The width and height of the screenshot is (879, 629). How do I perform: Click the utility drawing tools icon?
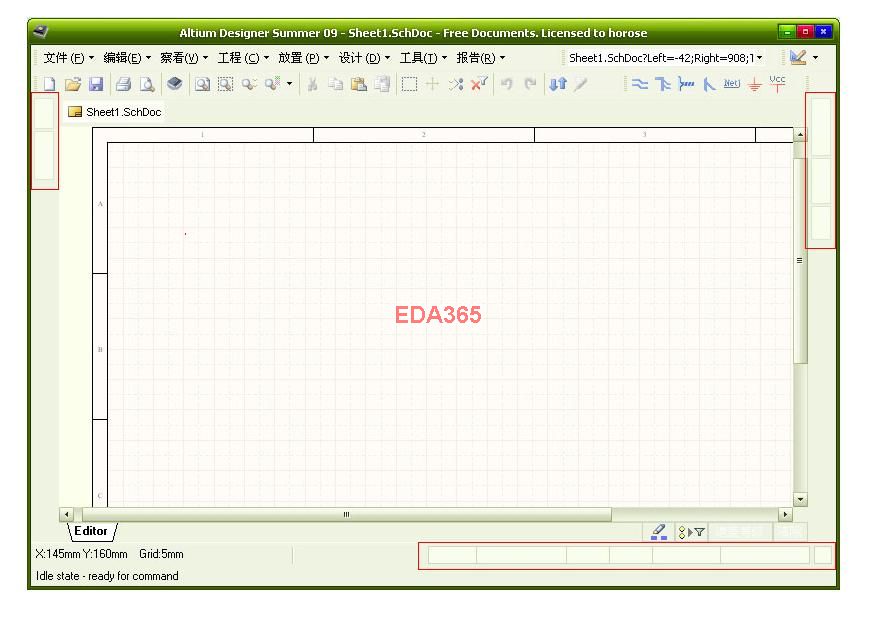[798, 57]
